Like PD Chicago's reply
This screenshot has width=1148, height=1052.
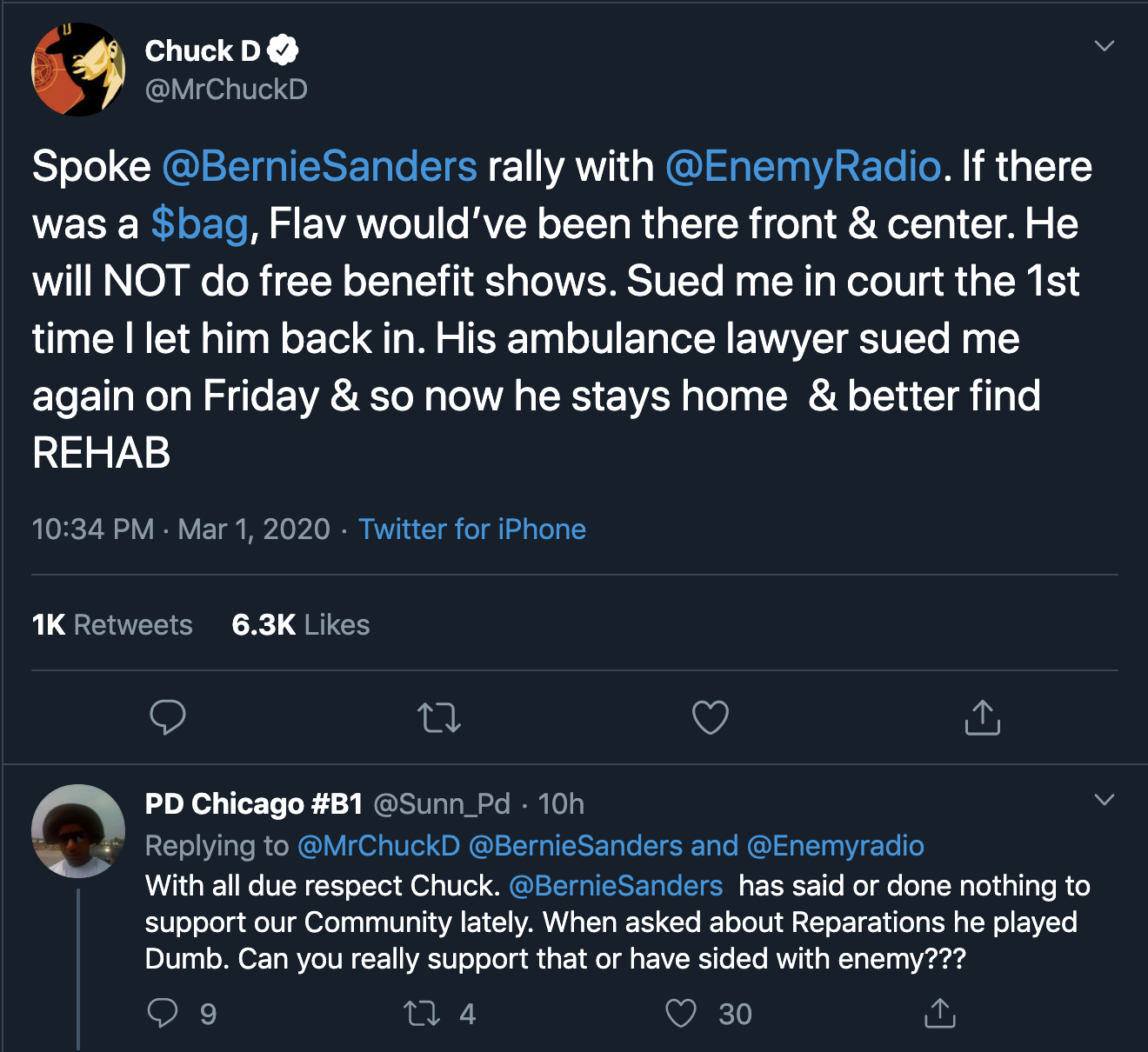pos(680,1013)
